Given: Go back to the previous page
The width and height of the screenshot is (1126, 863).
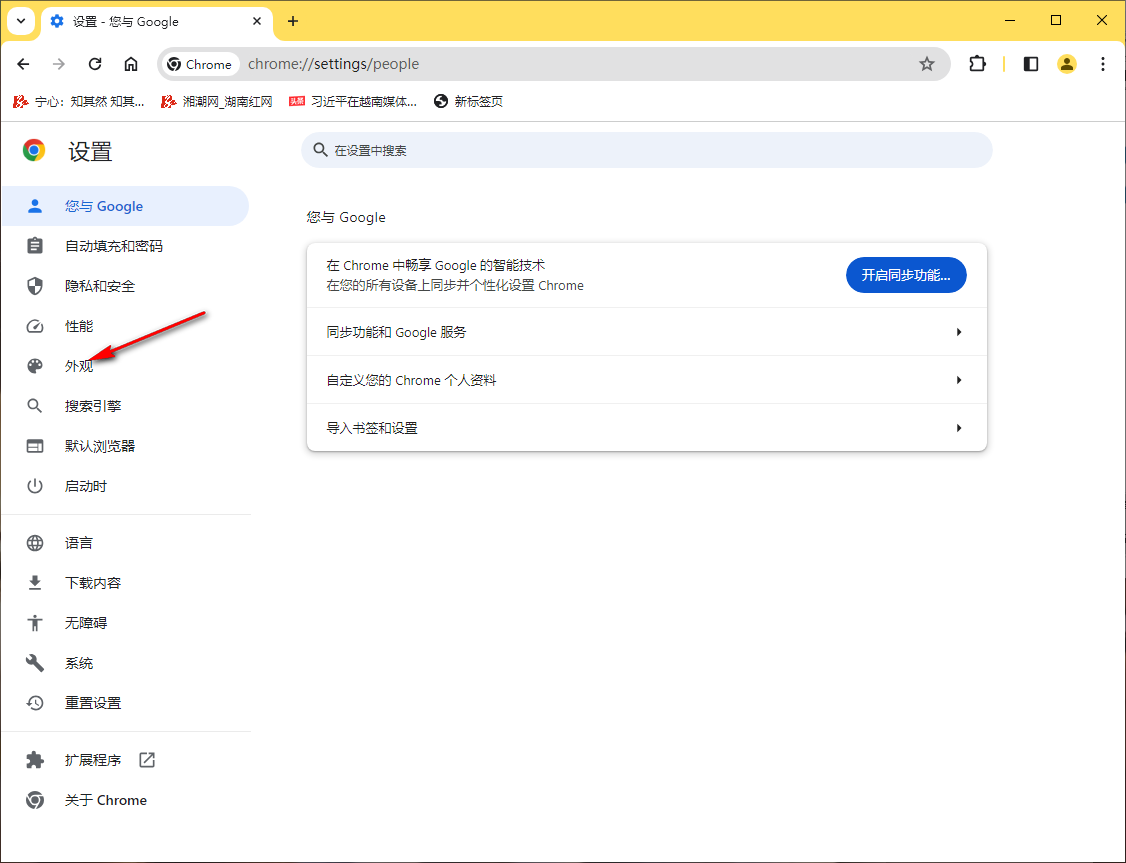Looking at the screenshot, I should coord(23,64).
